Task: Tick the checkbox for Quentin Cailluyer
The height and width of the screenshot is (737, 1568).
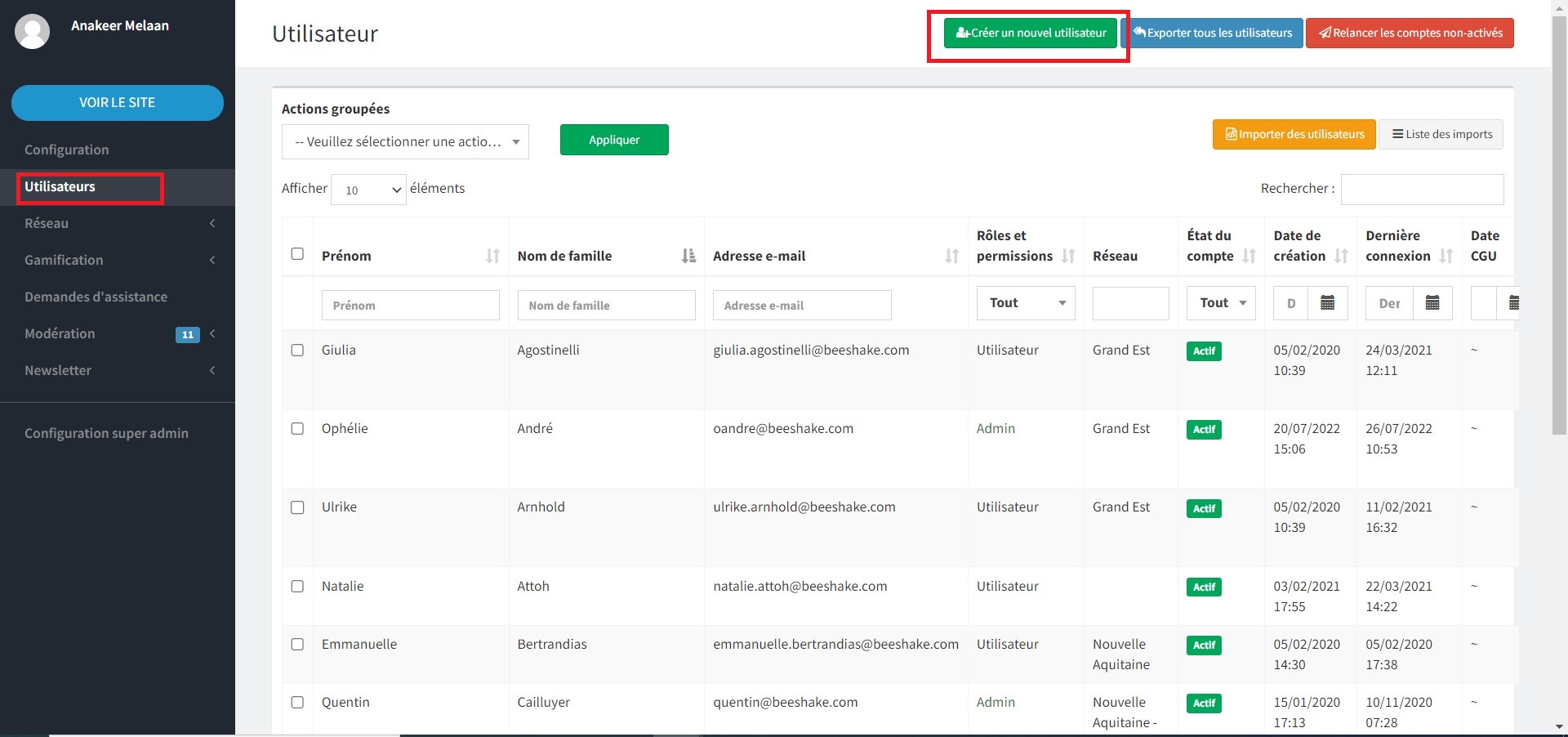Action: point(297,702)
